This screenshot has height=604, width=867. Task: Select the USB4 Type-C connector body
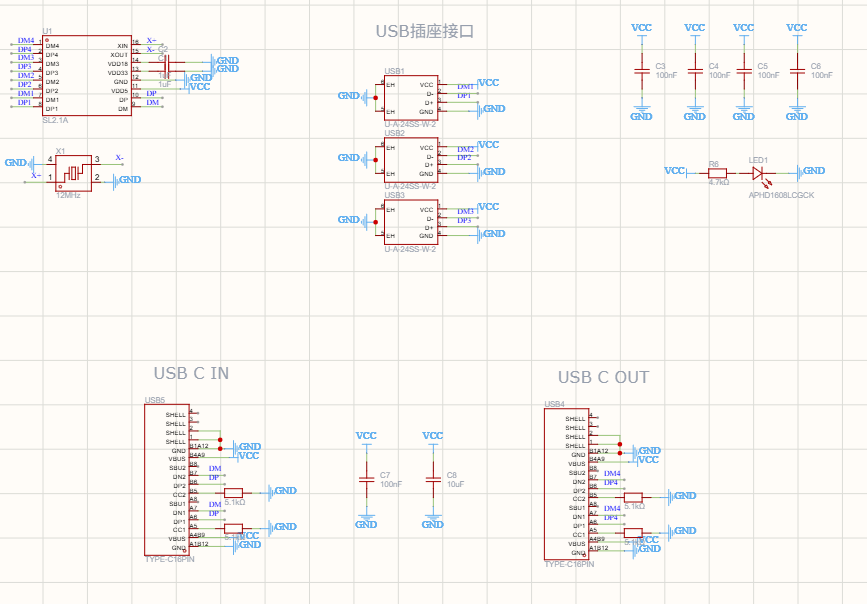566,484
